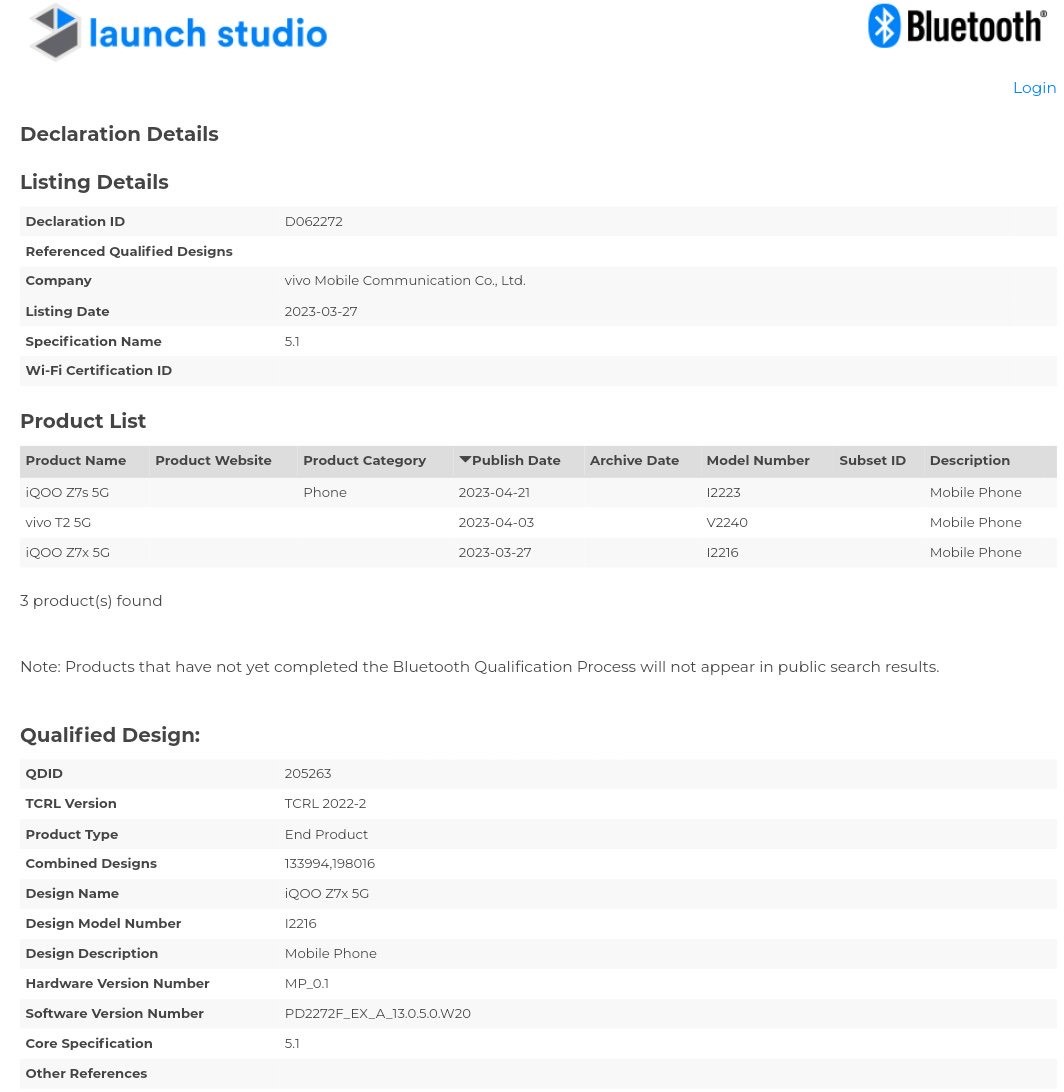Sort by Model Number column header
Image resolution: width=1064 pixels, height=1092 pixels.
click(x=757, y=461)
